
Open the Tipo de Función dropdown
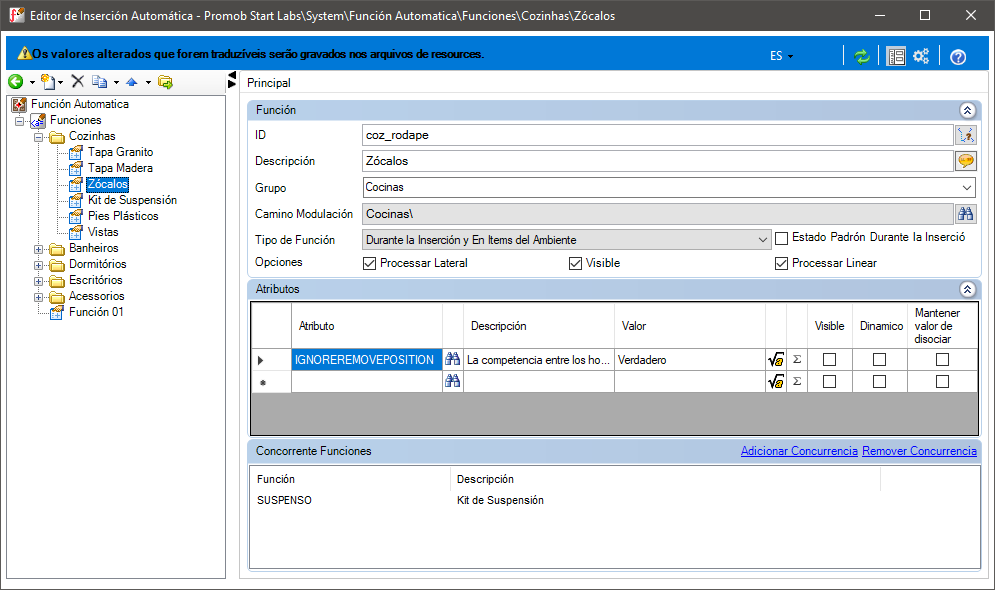(763, 240)
